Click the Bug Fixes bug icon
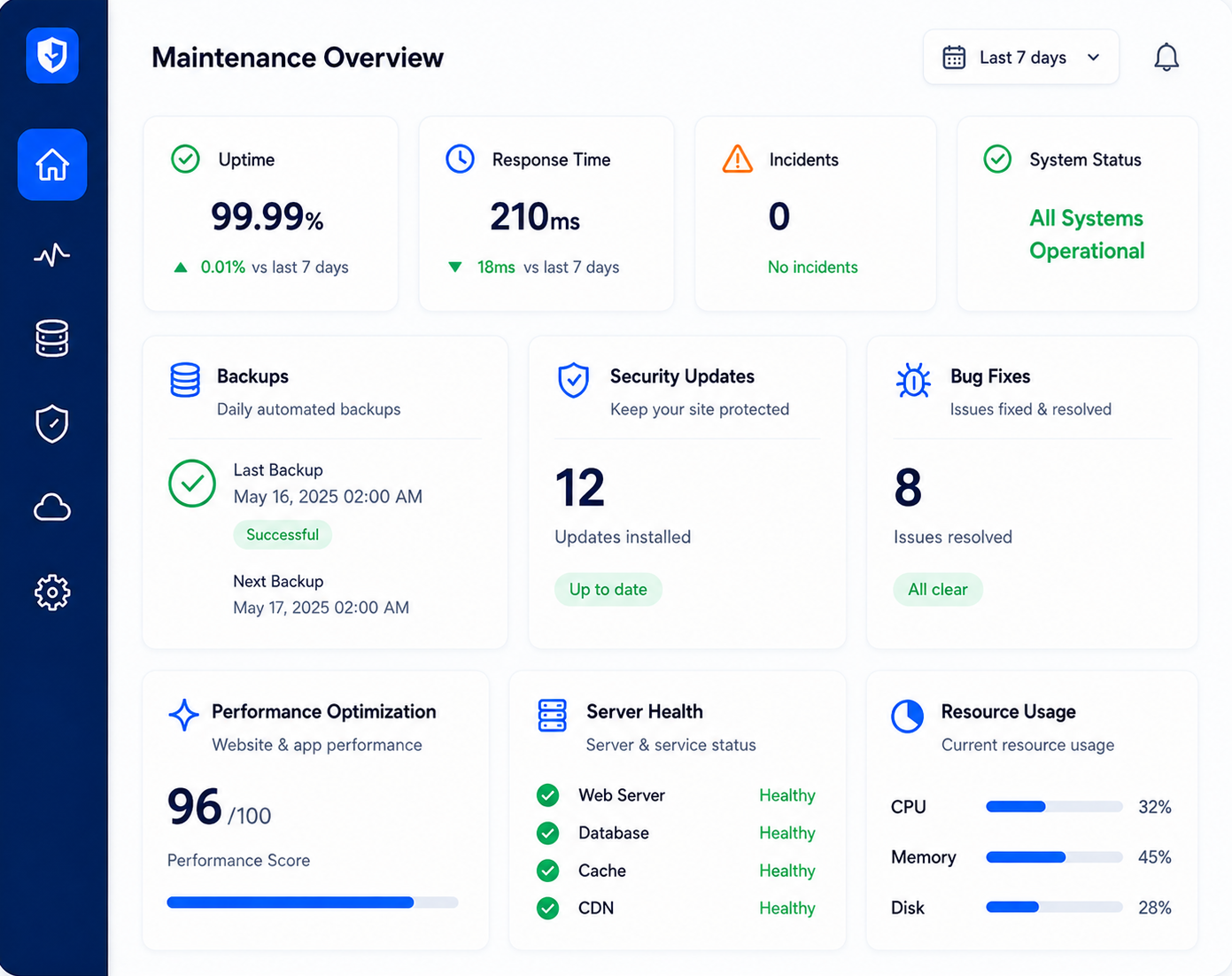The width and height of the screenshot is (1232, 976). click(x=913, y=380)
